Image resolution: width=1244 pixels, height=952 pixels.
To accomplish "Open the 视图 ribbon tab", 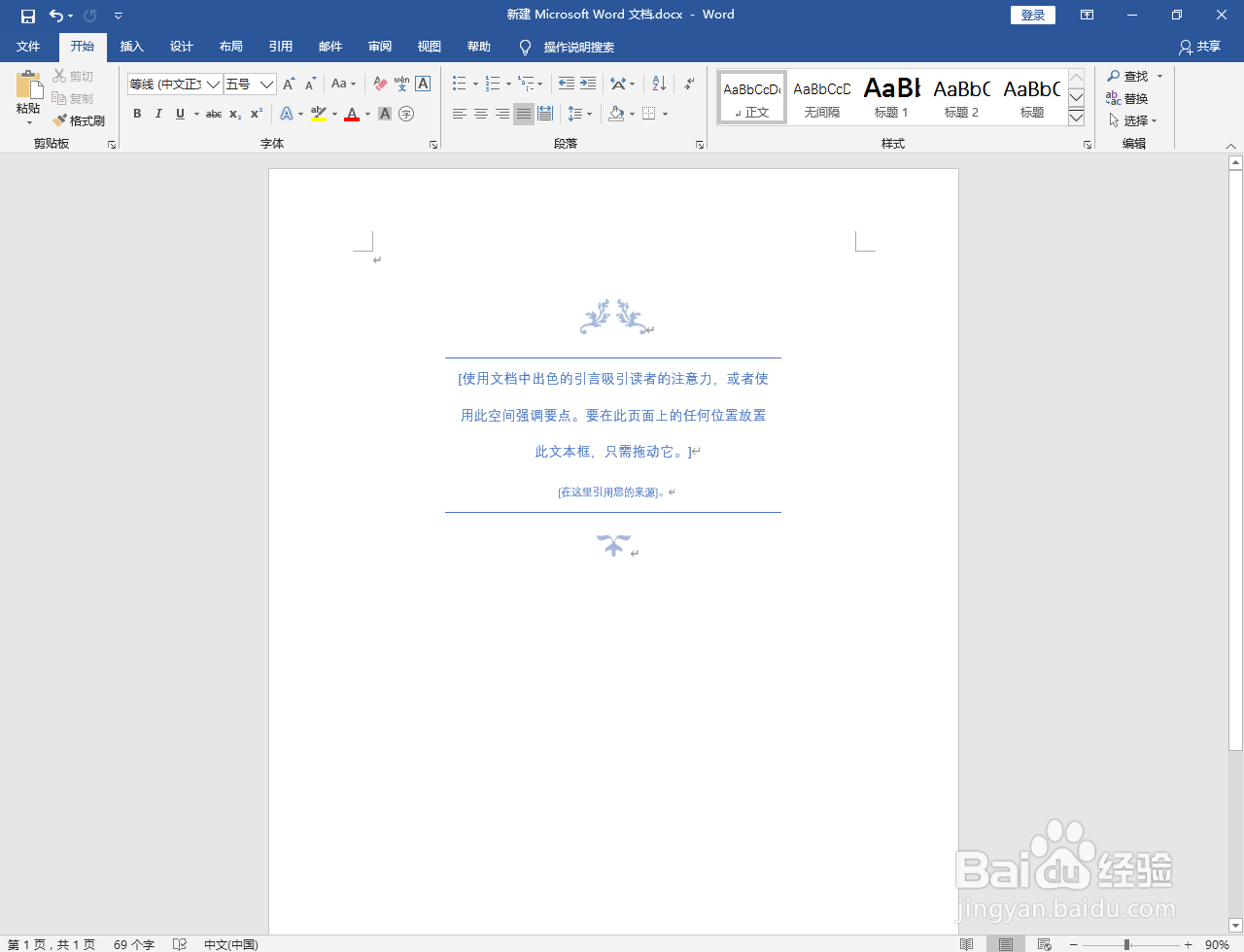I will [428, 46].
